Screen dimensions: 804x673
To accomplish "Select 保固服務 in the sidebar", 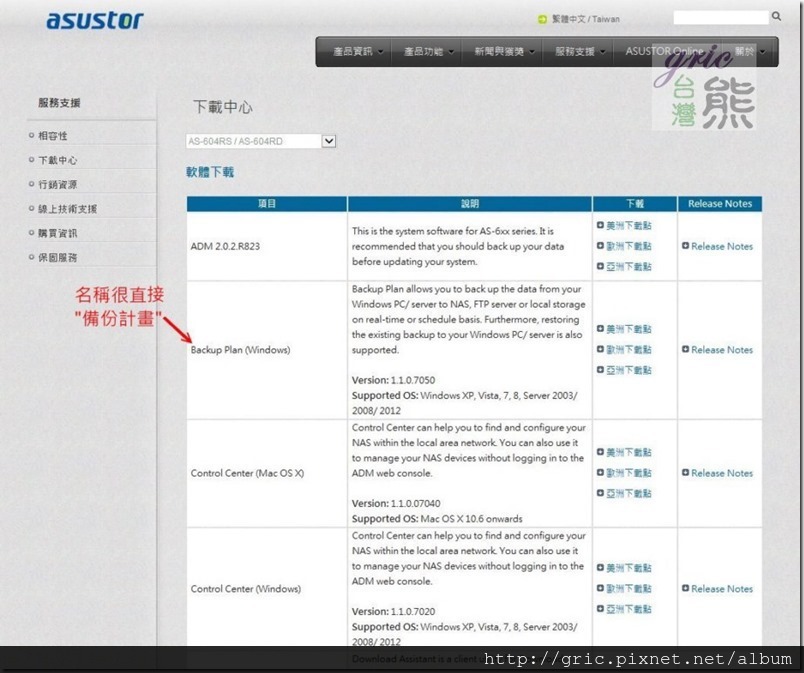I will pyautogui.click(x=57, y=257).
